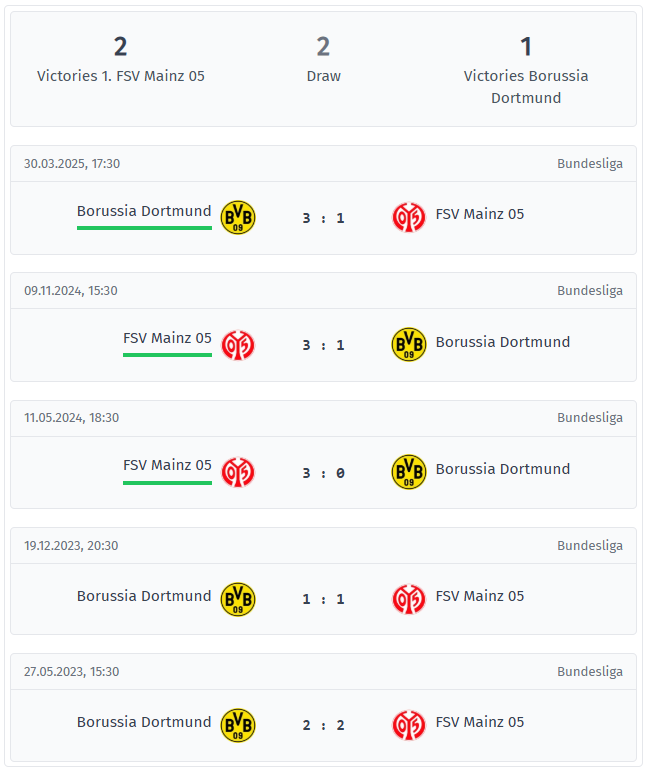
Task: Click the BVB logo in 30.03.2025 match
Action: (238, 217)
